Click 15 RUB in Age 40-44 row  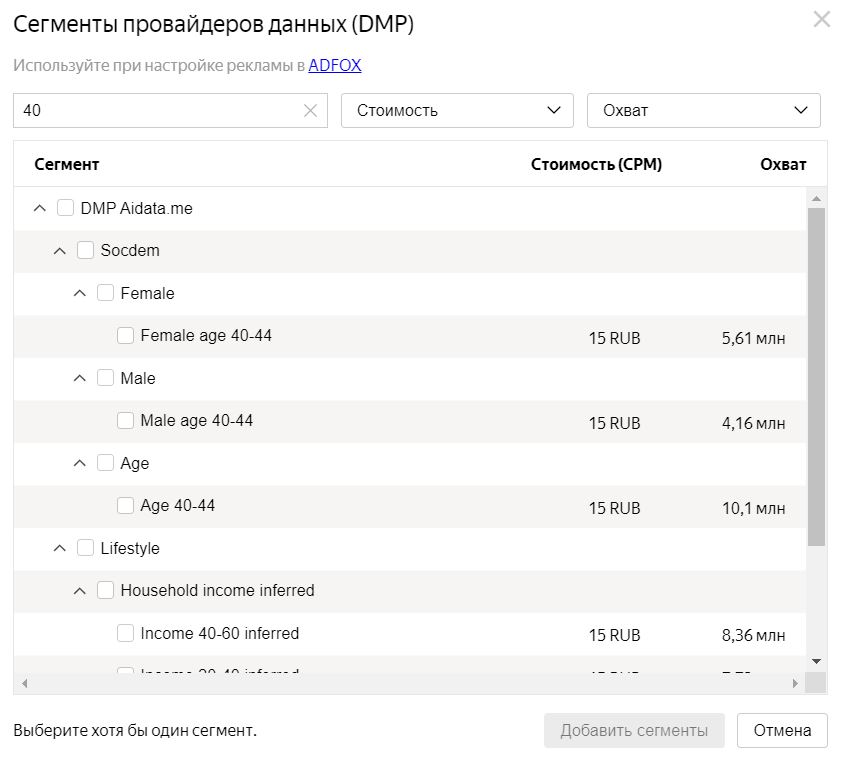[615, 508]
